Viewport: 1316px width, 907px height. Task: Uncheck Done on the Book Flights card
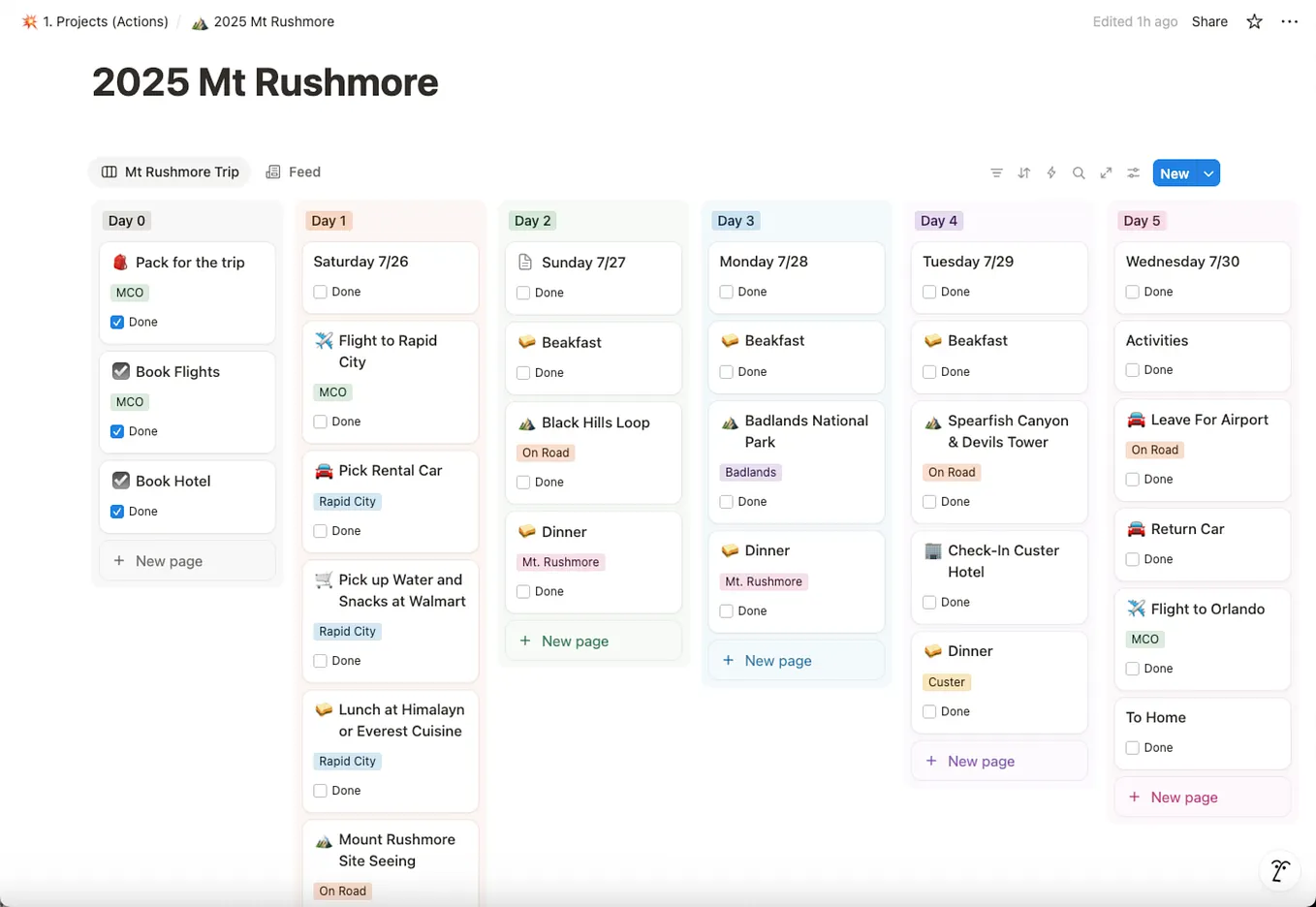pos(117,430)
